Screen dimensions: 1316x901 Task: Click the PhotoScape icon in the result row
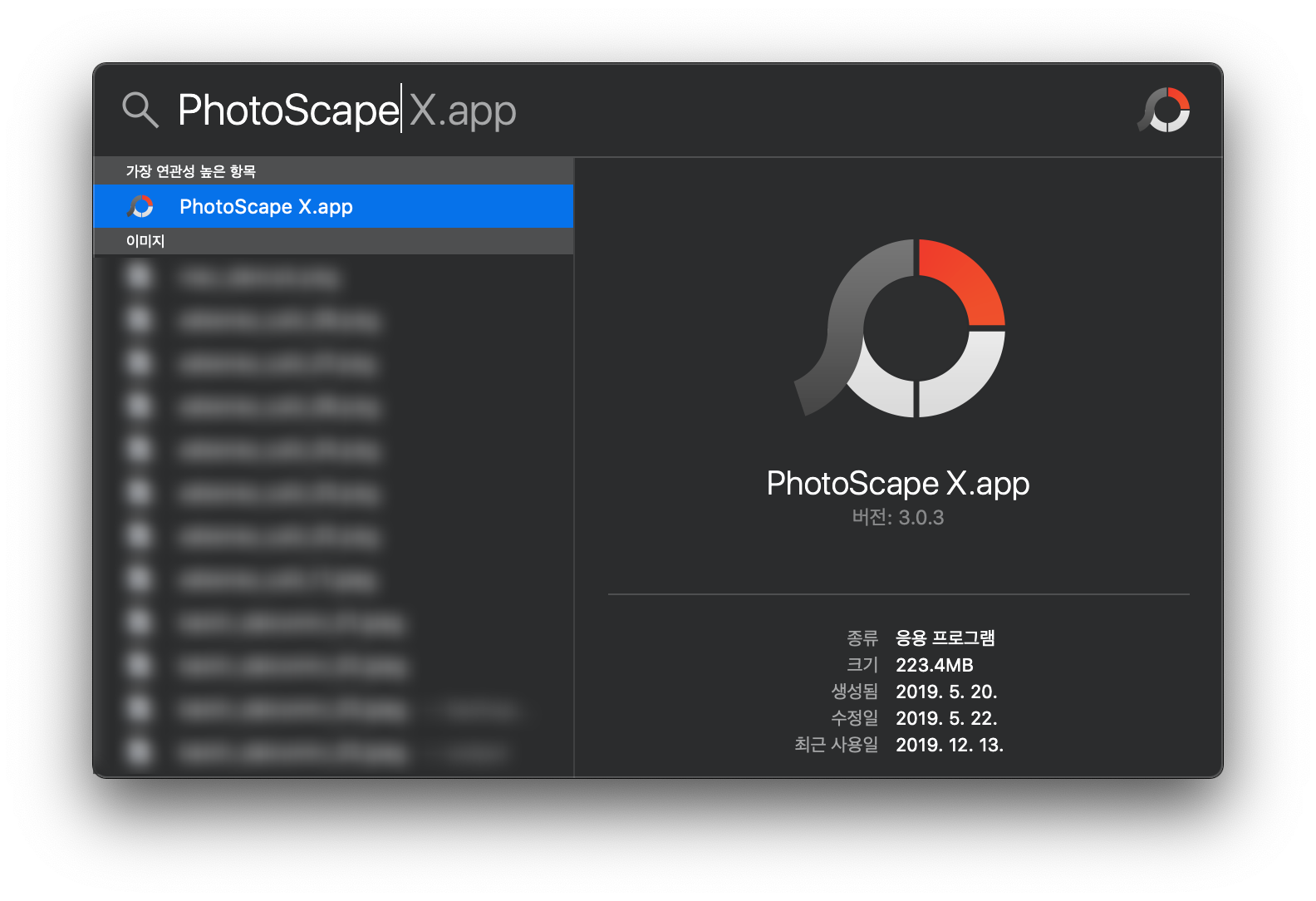coord(140,206)
